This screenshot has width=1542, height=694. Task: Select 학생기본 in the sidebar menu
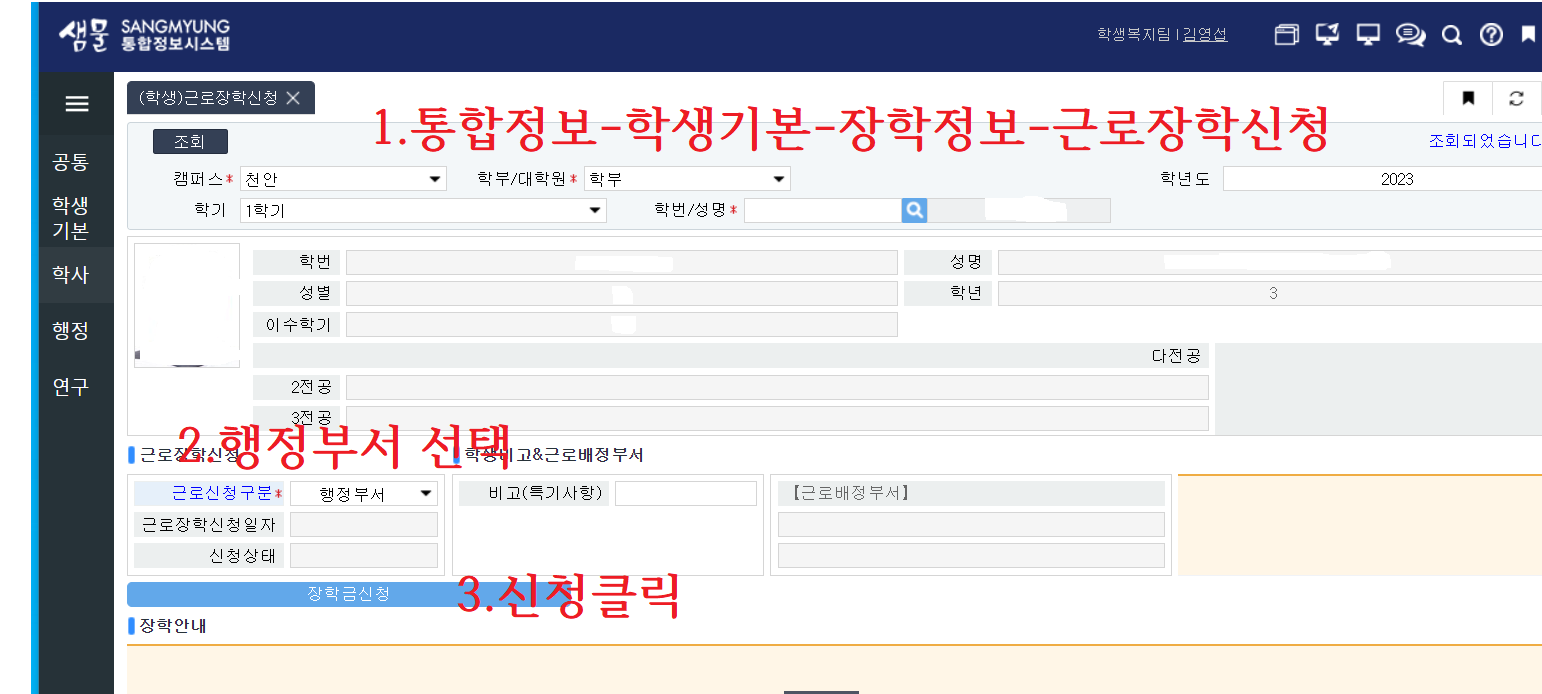point(71,217)
